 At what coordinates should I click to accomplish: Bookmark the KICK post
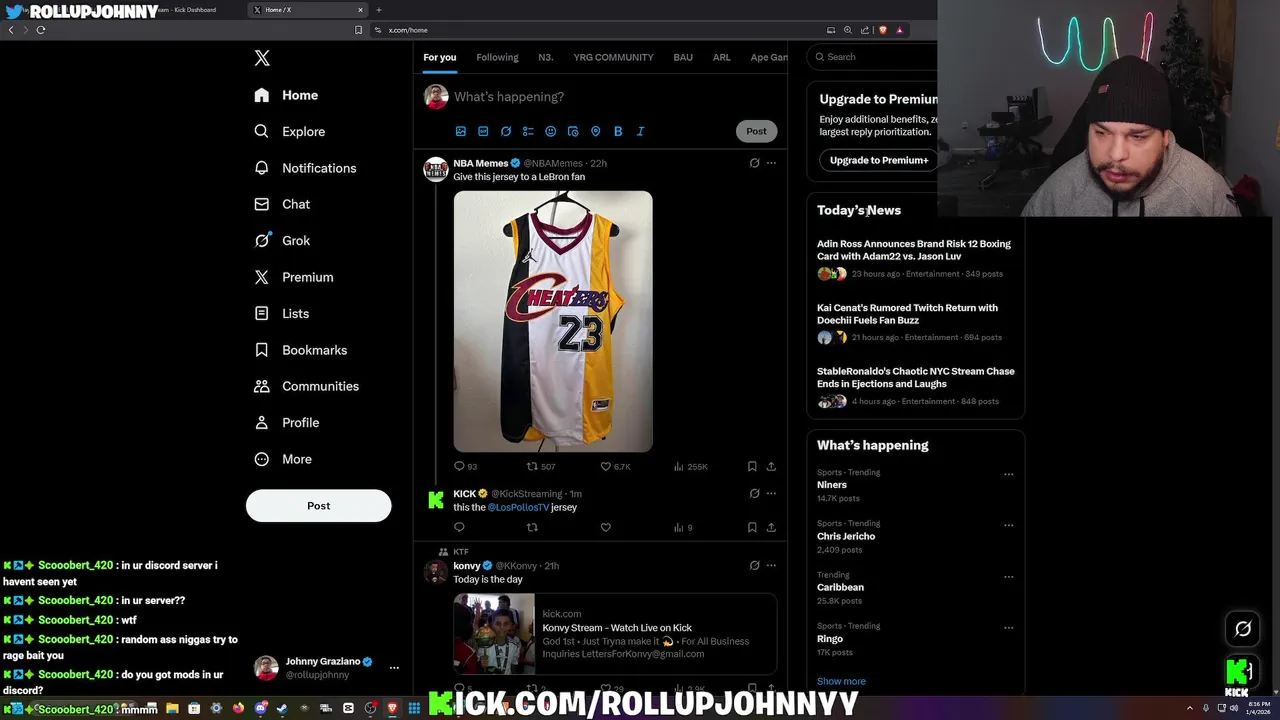tap(752, 527)
